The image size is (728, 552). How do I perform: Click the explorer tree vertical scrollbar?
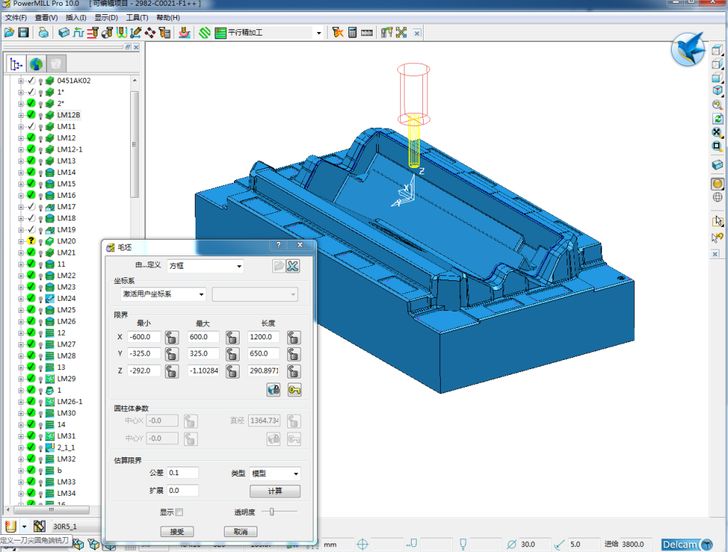[135, 144]
